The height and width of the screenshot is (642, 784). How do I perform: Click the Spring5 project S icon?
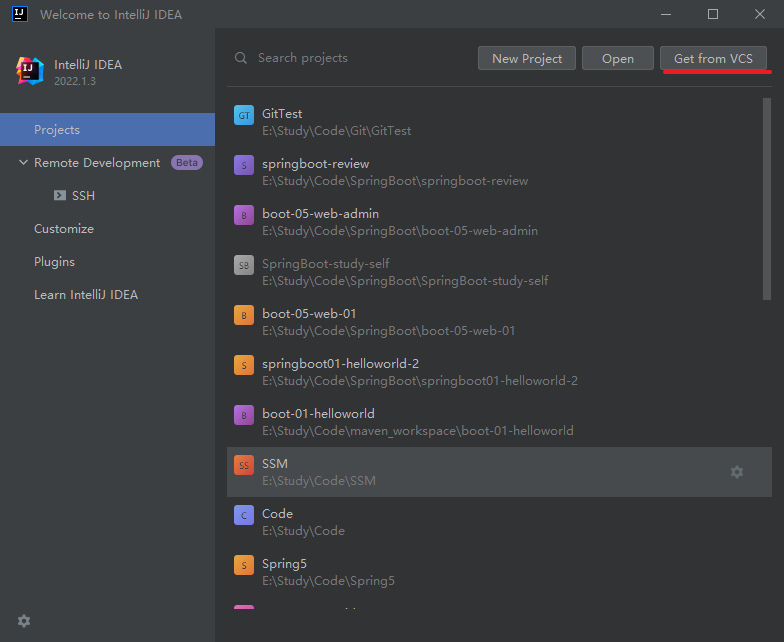244,565
